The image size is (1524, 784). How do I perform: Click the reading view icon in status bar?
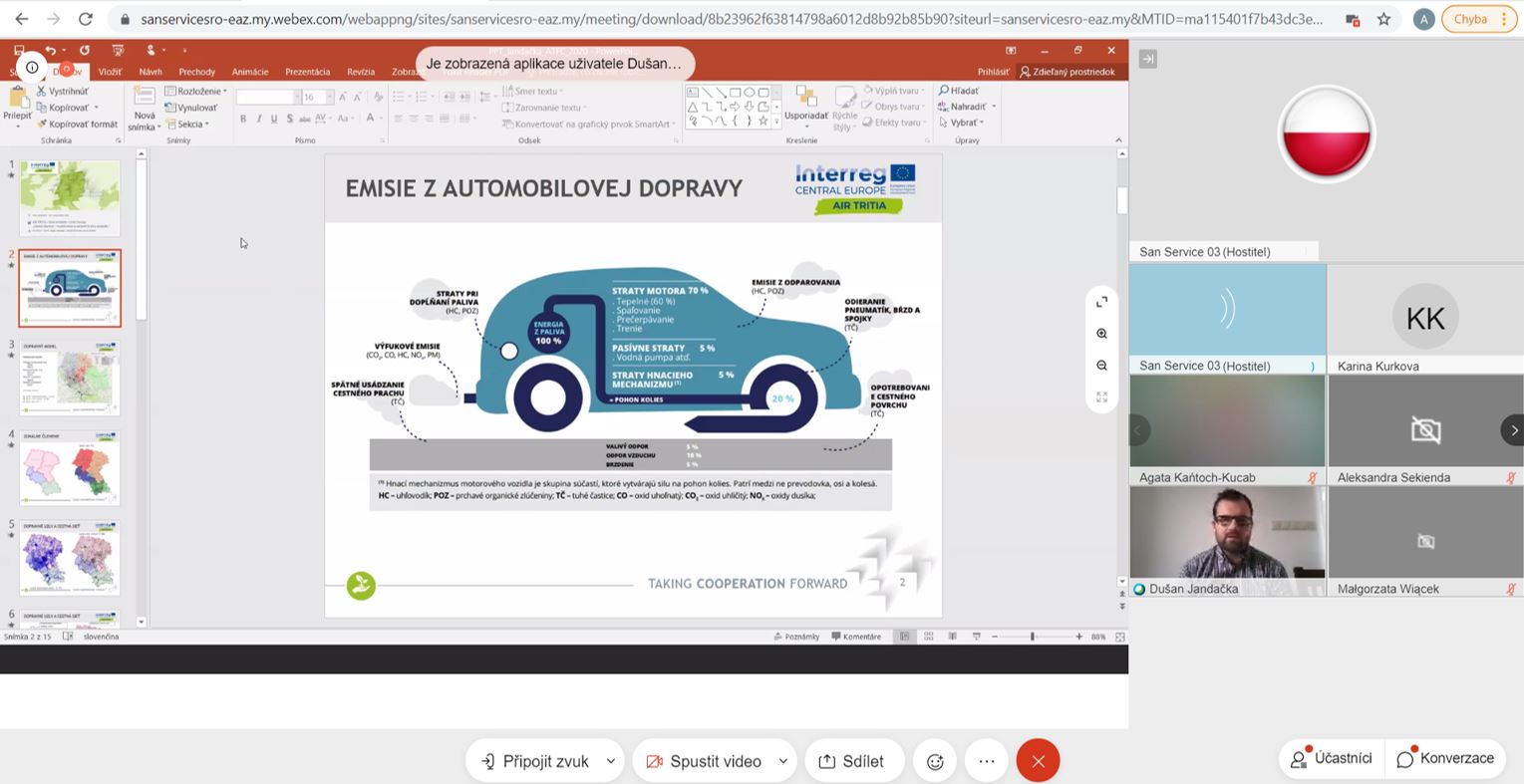(x=952, y=637)
